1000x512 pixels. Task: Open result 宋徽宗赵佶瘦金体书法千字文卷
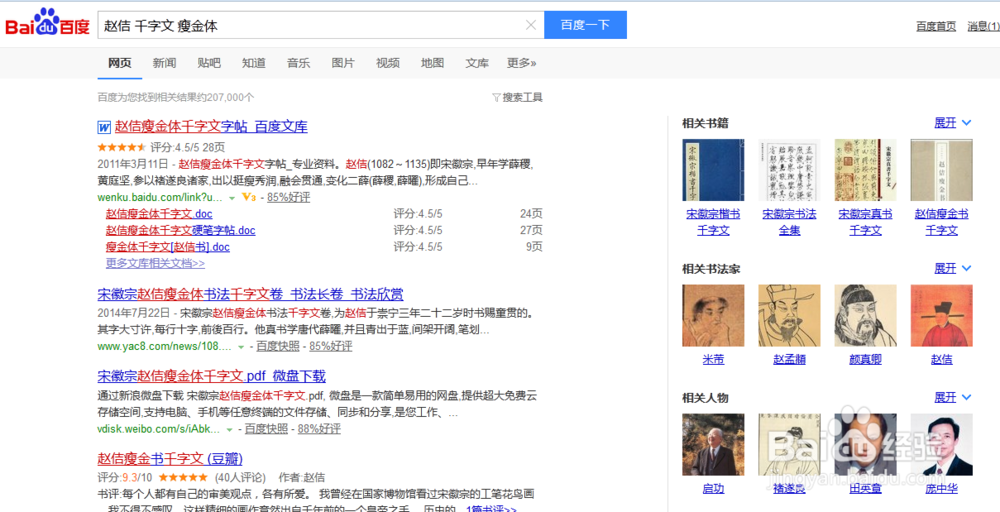250,295
